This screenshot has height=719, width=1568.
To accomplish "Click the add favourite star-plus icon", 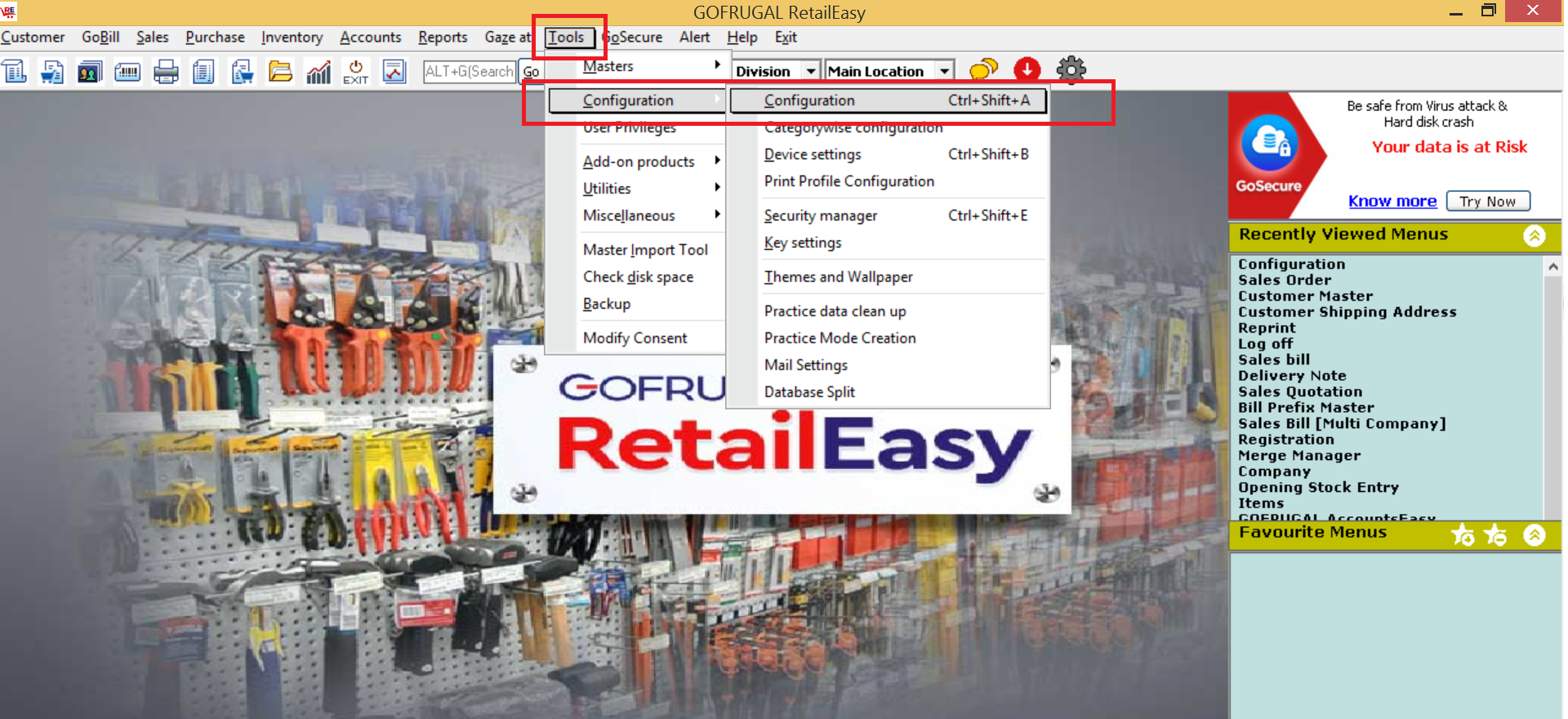I will (x=1463, y=534).
